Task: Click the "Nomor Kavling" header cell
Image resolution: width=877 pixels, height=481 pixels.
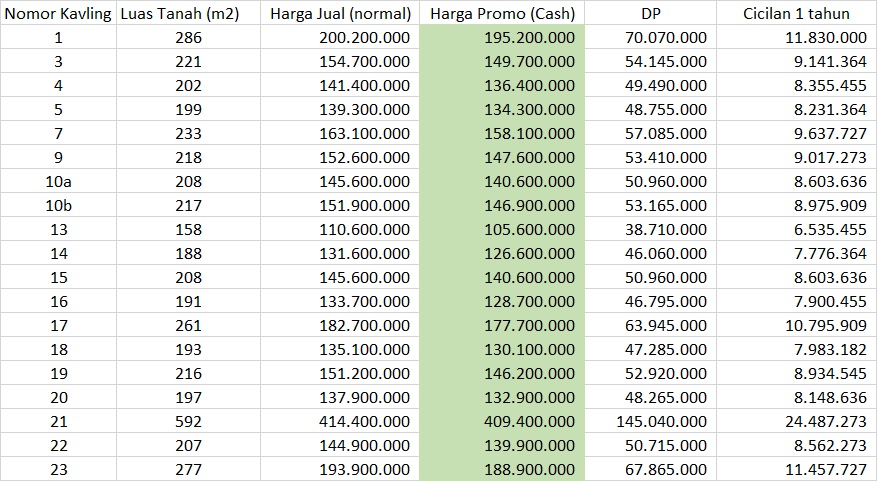Action: click(58, 14)
